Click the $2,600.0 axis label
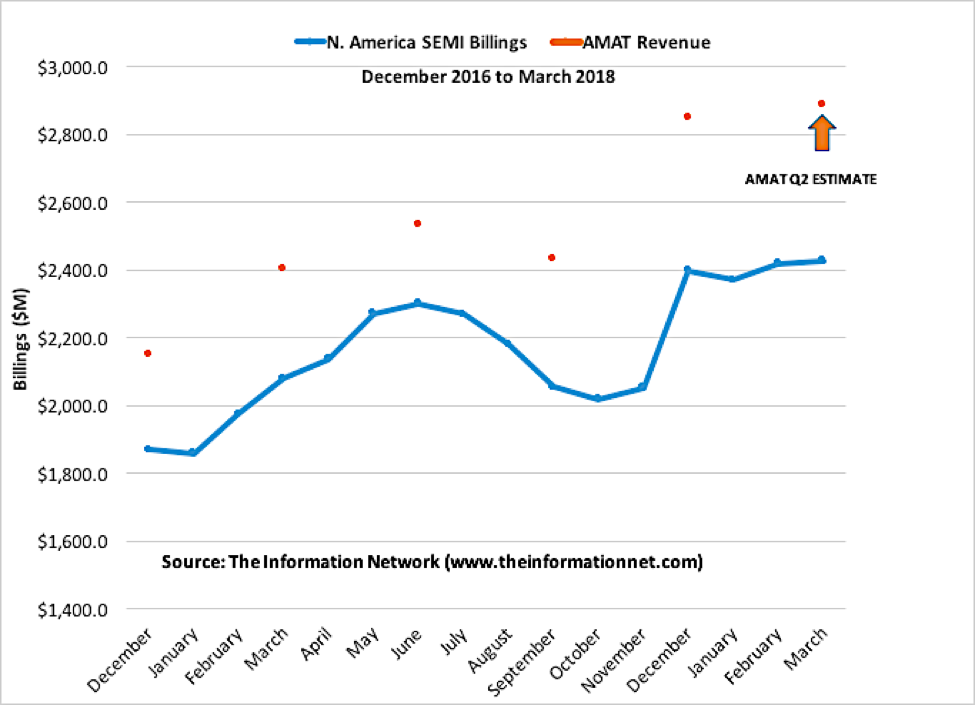This screenshot has width=975, height=705. (72, 203)
